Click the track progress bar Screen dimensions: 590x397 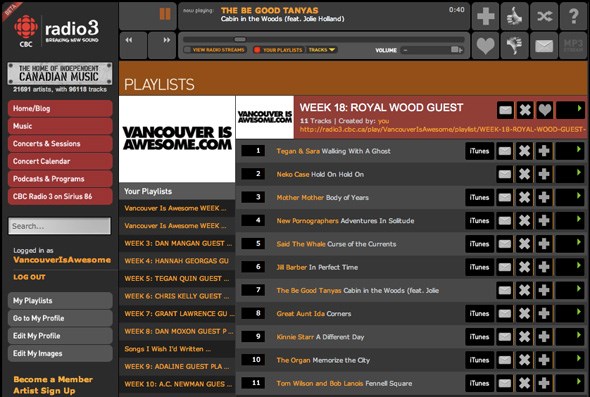click(324, 39)
